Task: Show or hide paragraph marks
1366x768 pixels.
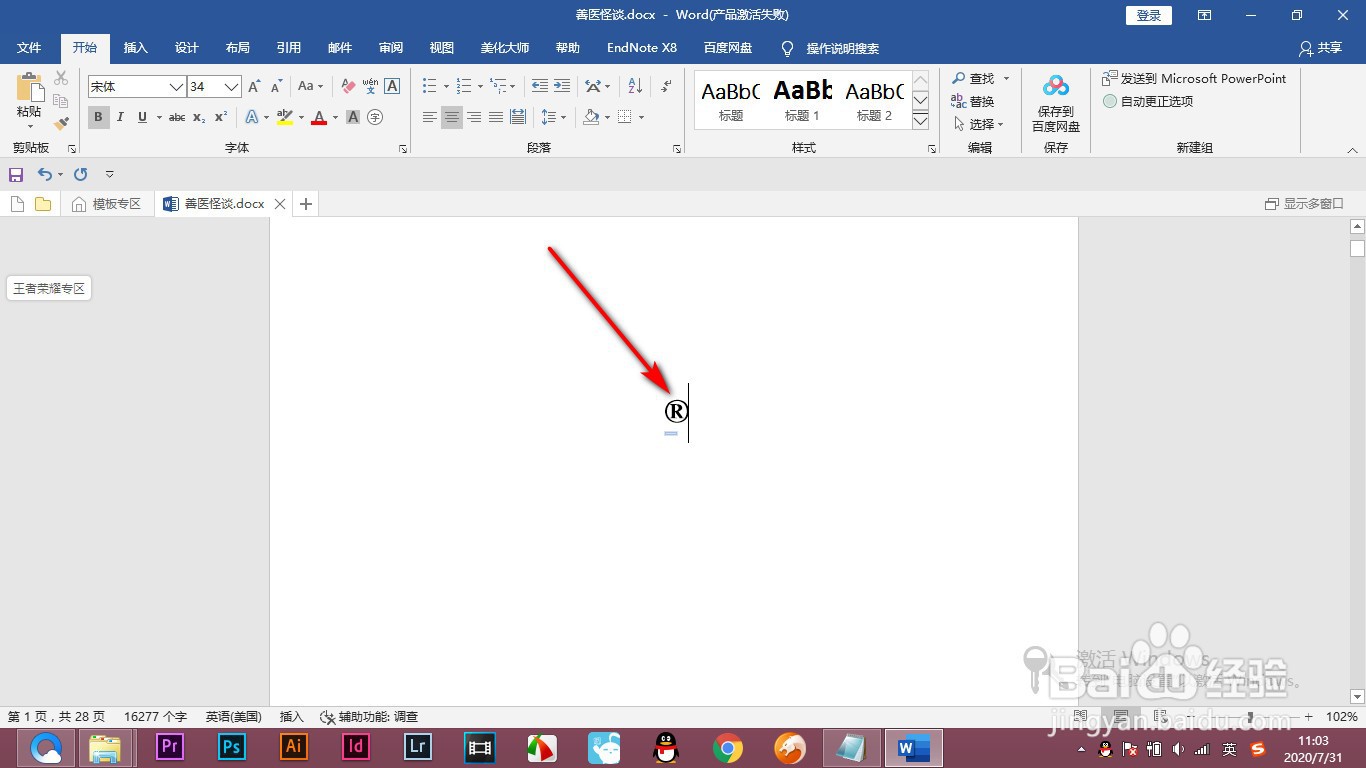Action: pos(666,86)
